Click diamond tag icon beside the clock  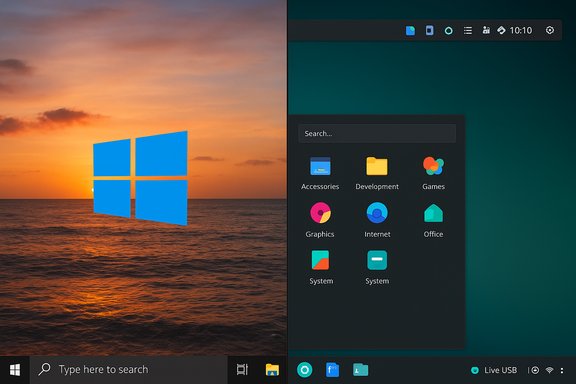coord(501,30)
